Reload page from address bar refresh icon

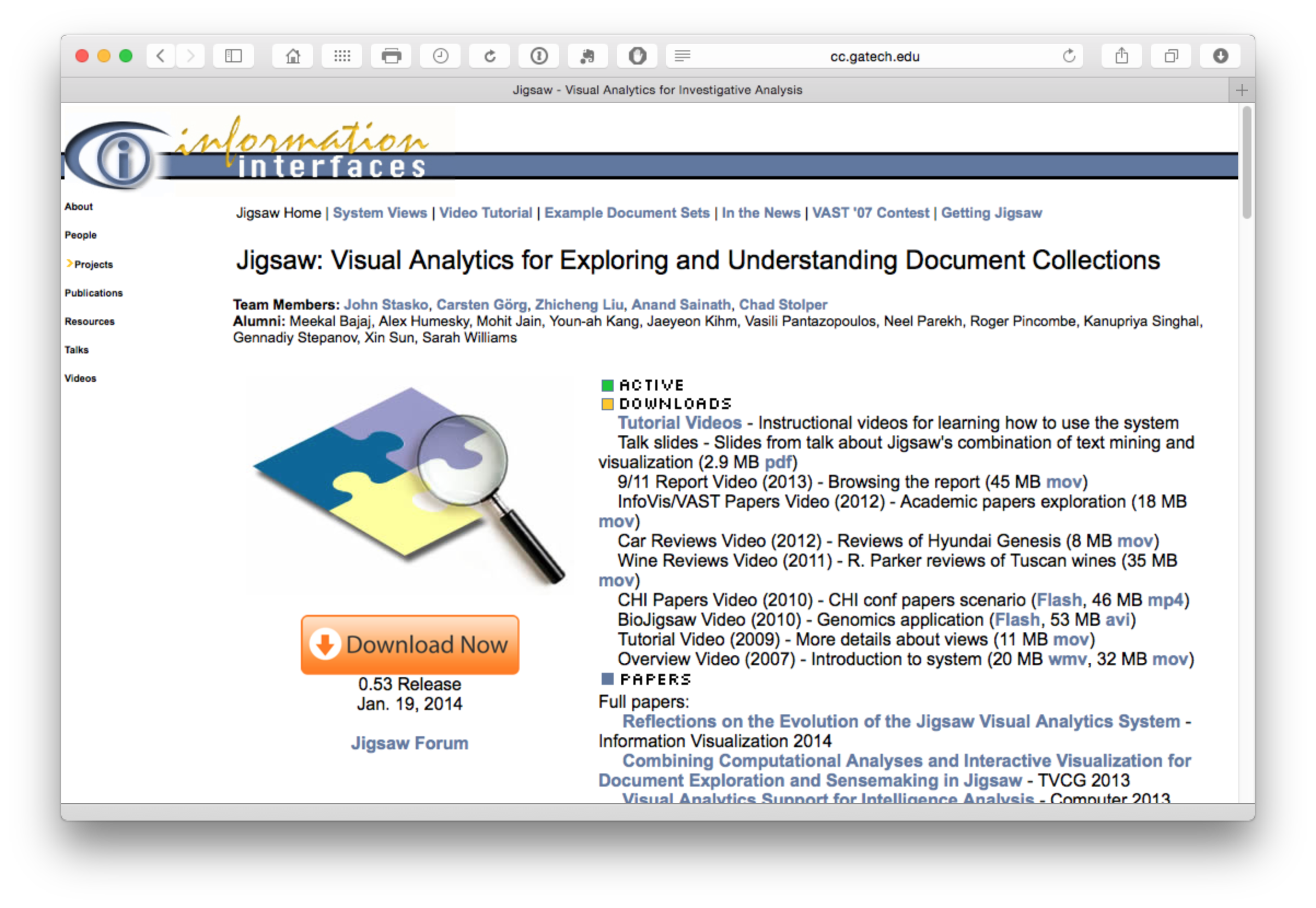1069,56
